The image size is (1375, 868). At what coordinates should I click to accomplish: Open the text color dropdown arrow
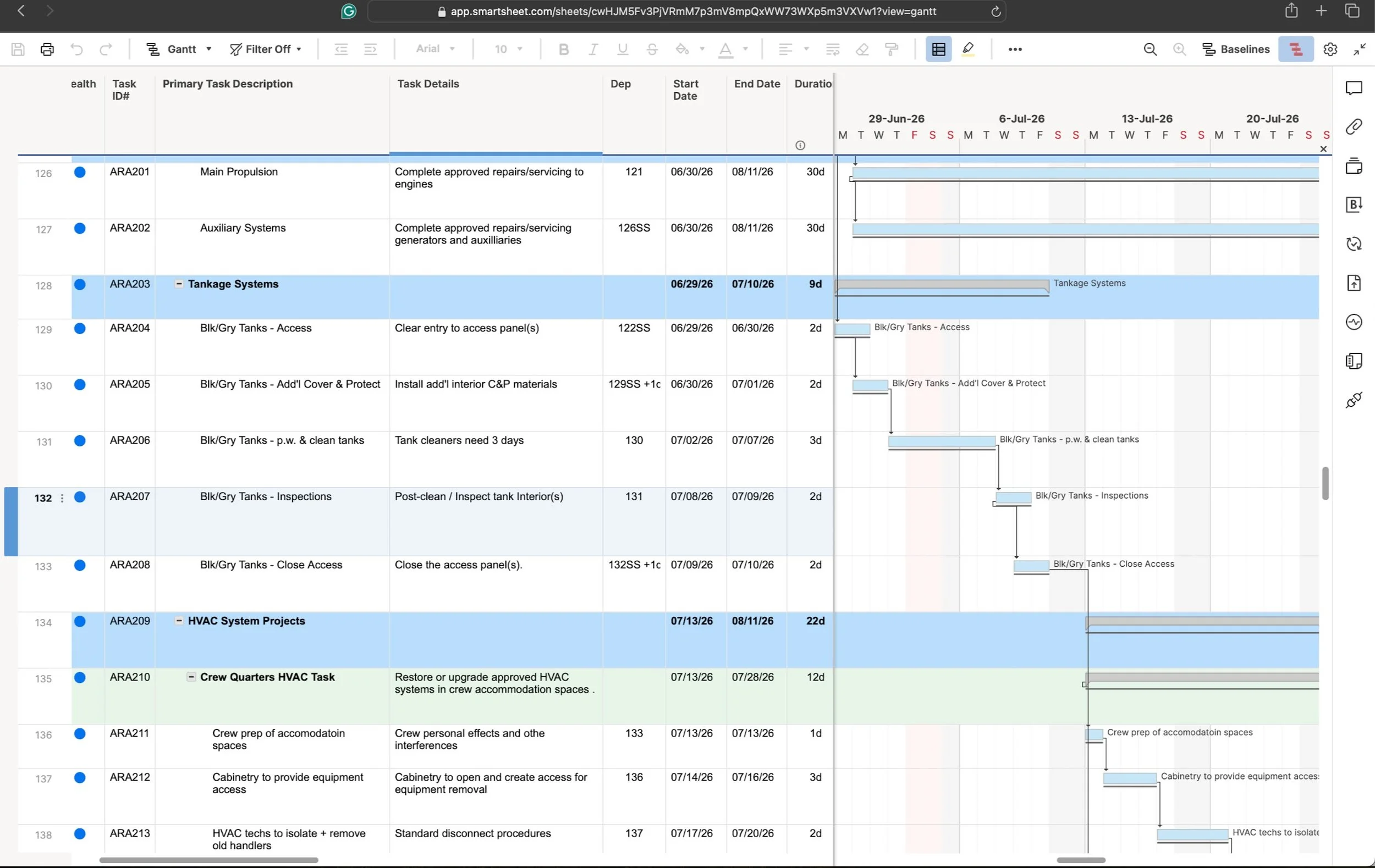(745, 49)
